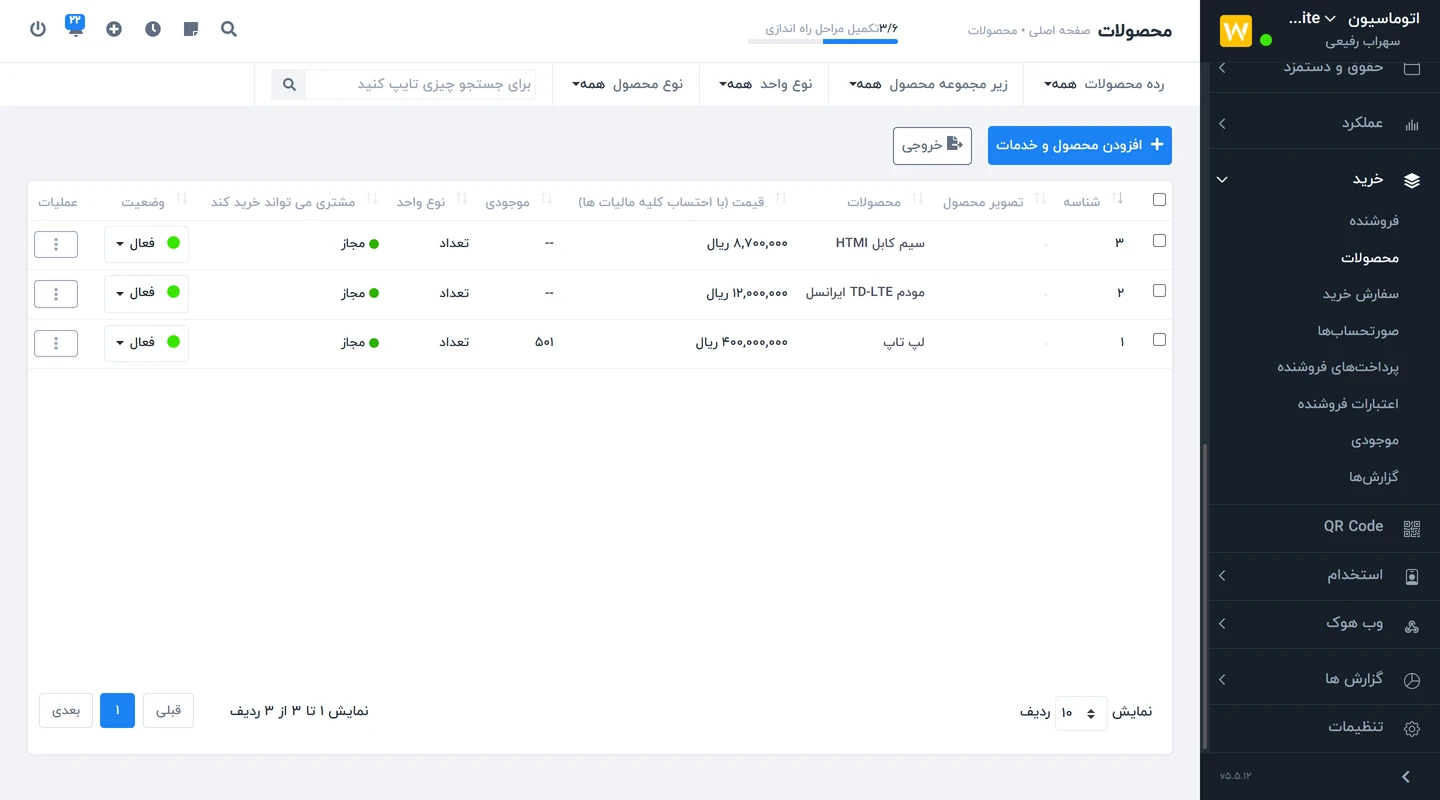Click the گزارش ها pie chart icon
Image resolution: width=1440 pixels, height=800 pixels.
click(1412, 680)
